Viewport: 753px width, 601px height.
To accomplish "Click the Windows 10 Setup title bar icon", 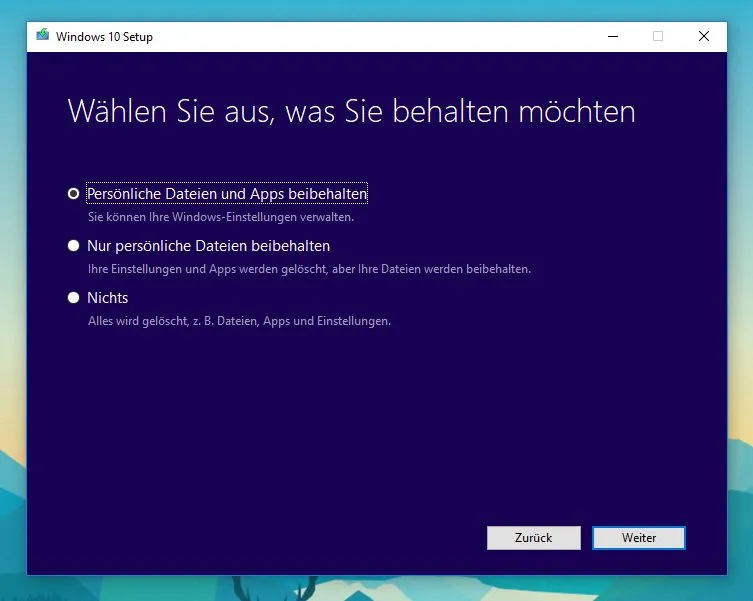I will 43,35.
